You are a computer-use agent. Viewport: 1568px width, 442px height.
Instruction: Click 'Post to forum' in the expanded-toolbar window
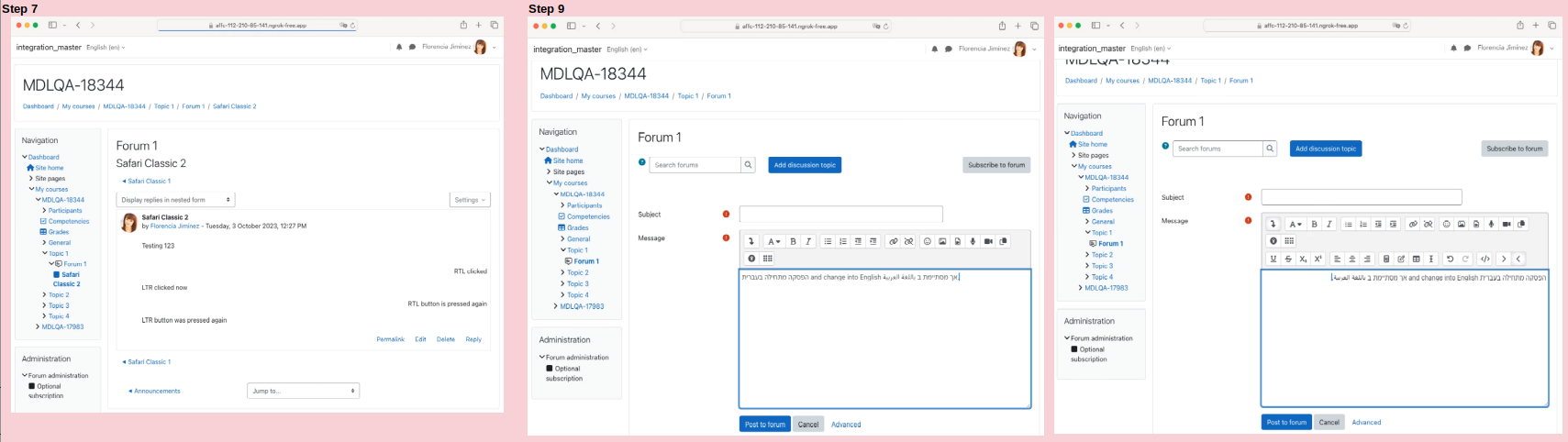[x=1286, y=422]
